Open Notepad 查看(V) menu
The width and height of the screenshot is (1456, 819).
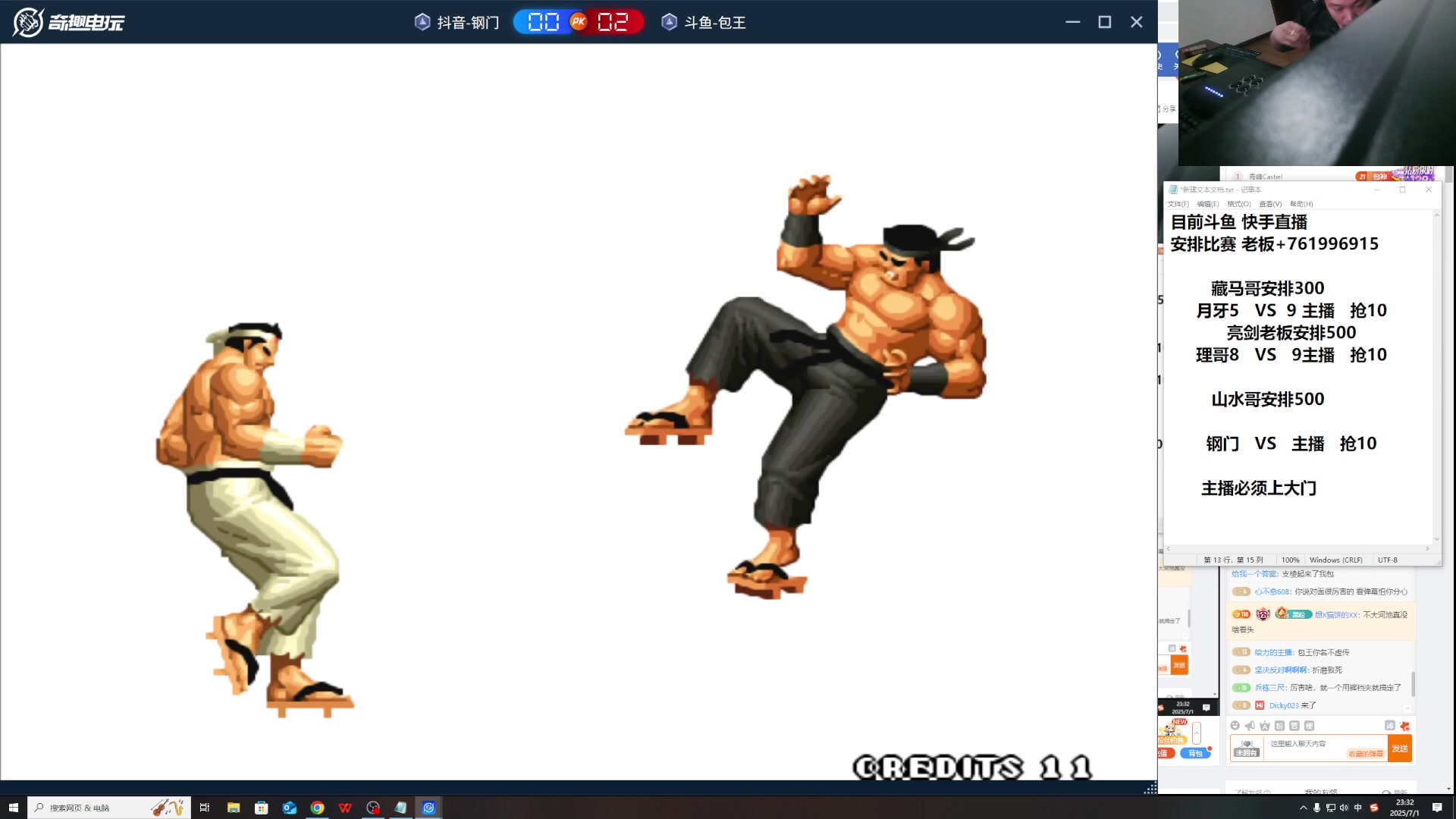pyautogui.click(x=1270, y=204)
